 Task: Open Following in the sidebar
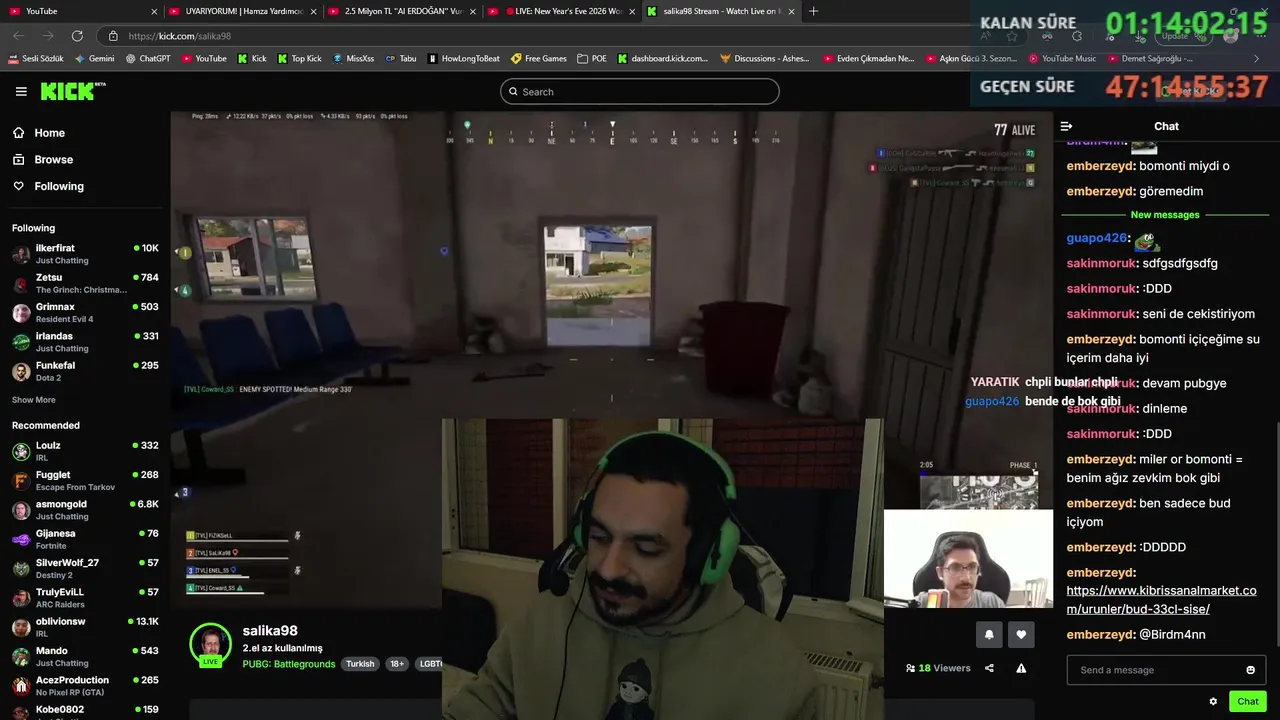pyautogui.click(x=48, y=186)
